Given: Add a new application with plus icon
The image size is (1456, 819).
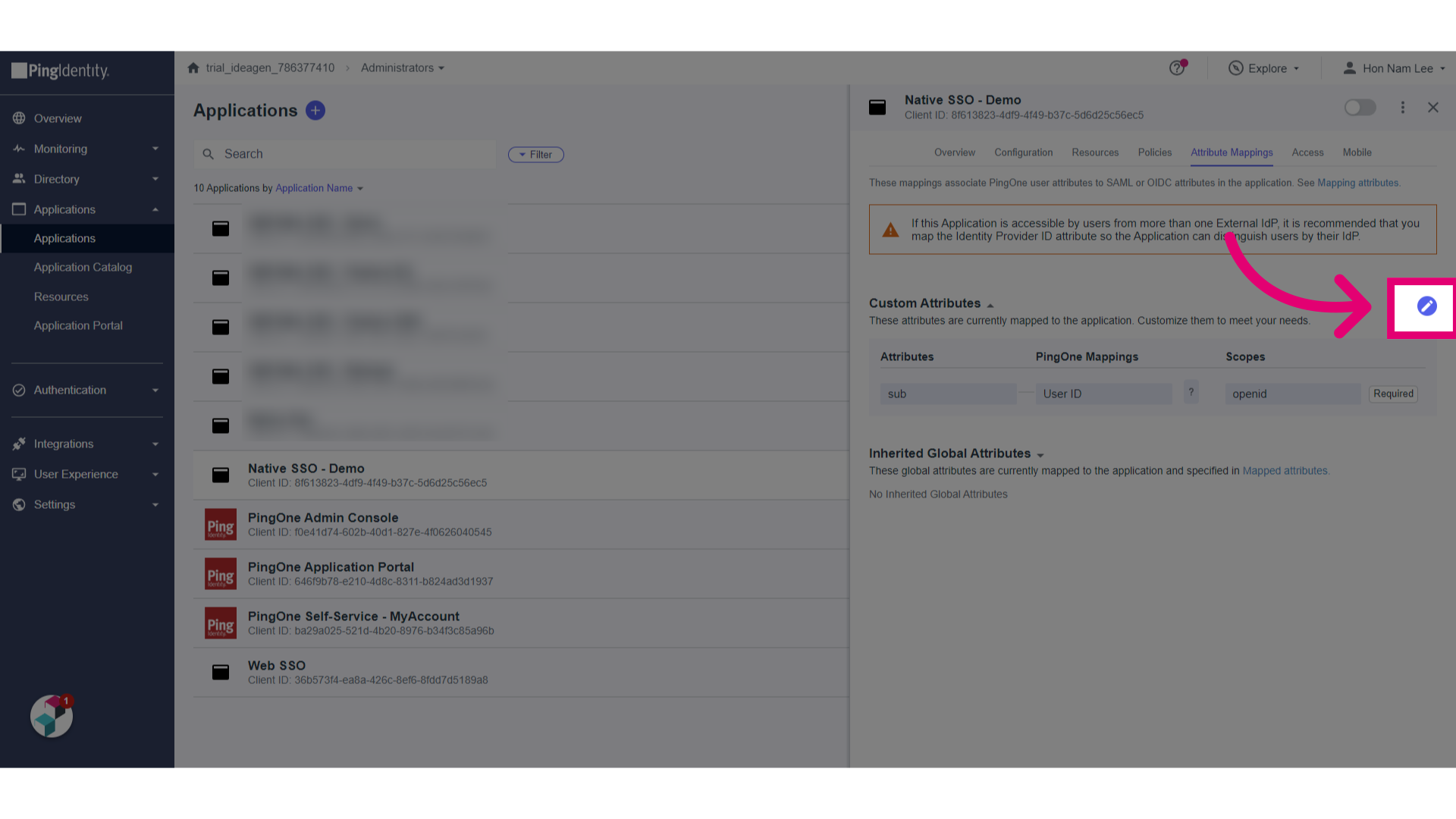Looking at the screenshot, I should click(315, 111).
